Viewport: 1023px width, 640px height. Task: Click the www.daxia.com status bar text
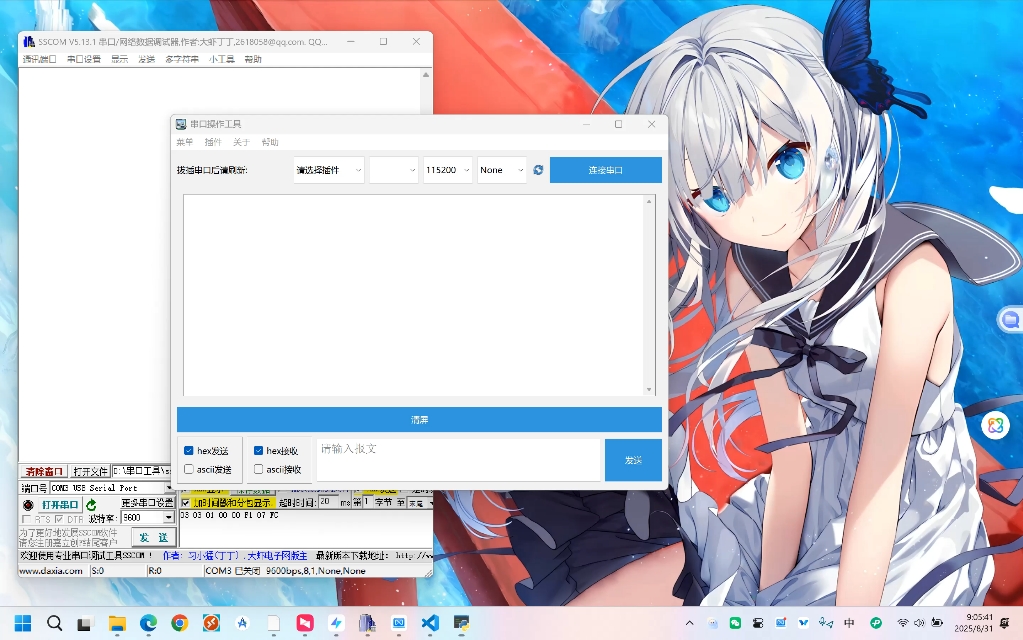51,571
